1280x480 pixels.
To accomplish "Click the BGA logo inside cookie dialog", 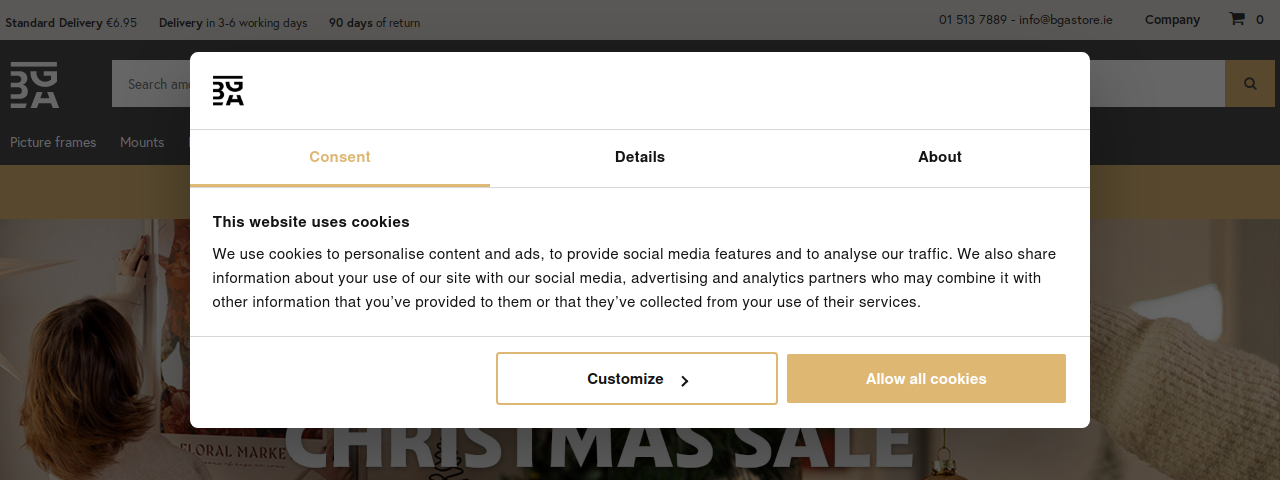I will click(x=228, y=91).
